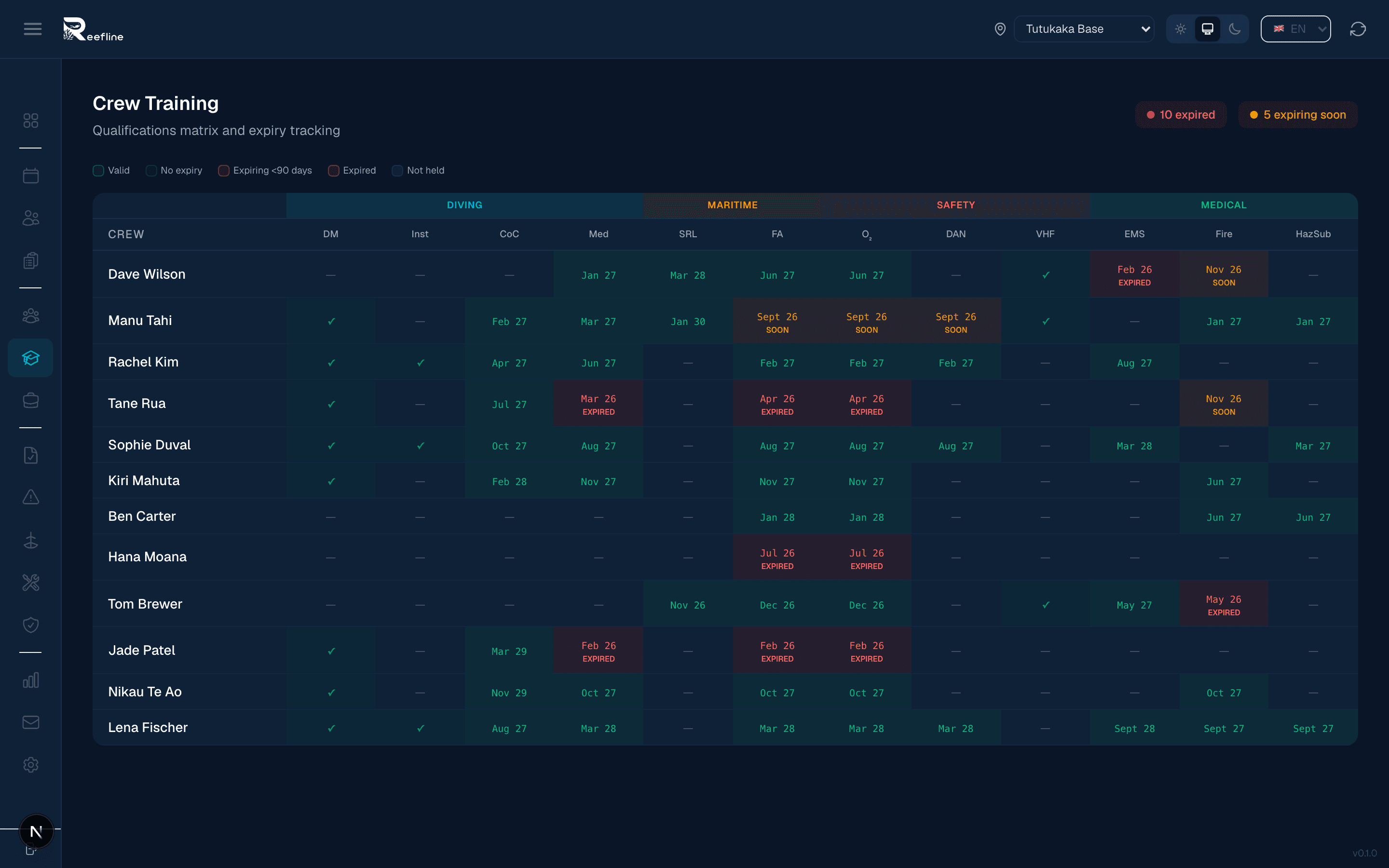The height and width of the screenshot is (868, 1389).
Task: Click Hana Moana's expired FA Jul 26 cell
Action: (777, 558)
